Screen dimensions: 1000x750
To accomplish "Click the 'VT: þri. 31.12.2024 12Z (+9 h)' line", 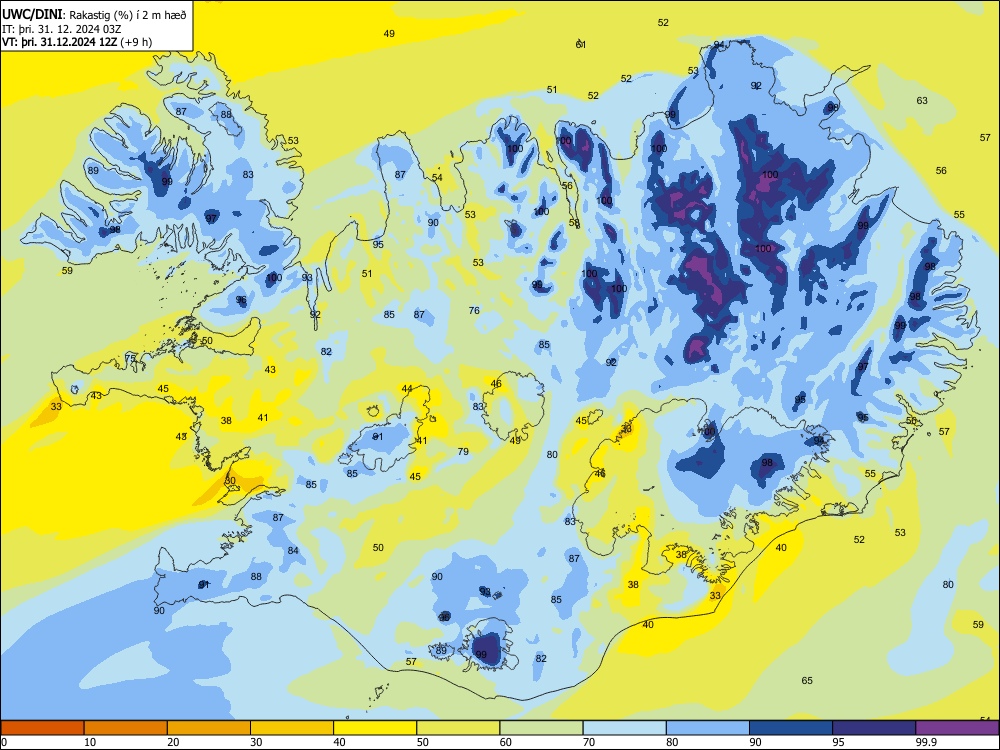I will [77, 42].
